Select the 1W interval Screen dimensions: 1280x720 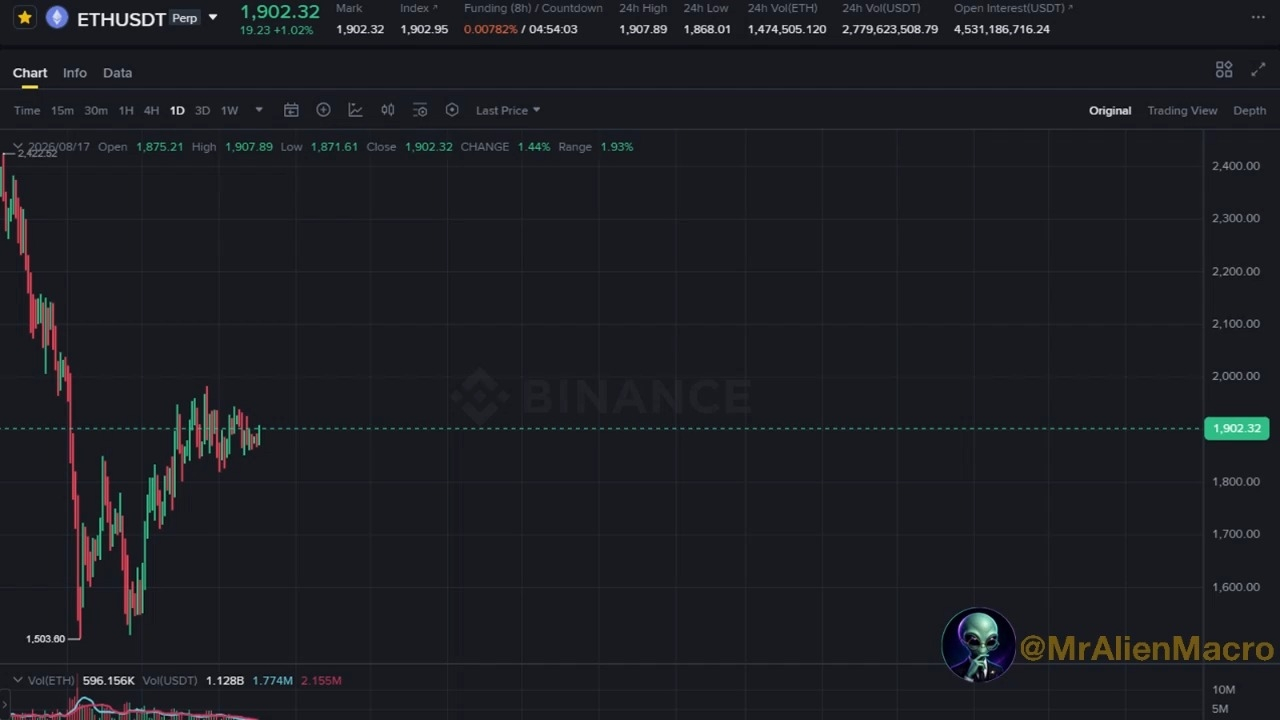click(x=229, y=110)
